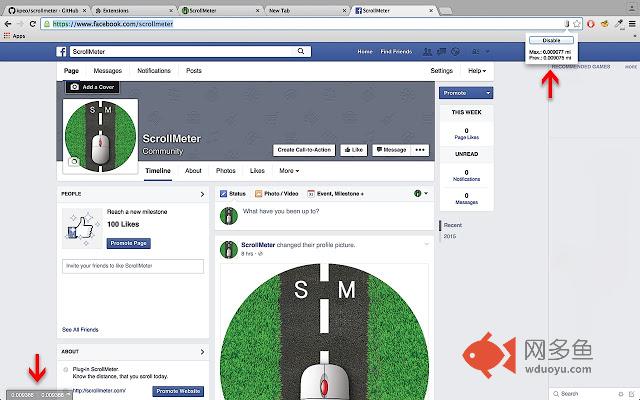Click the ScrollMeter avatar beside the post

pyautogui.click(x=229, y=249)
